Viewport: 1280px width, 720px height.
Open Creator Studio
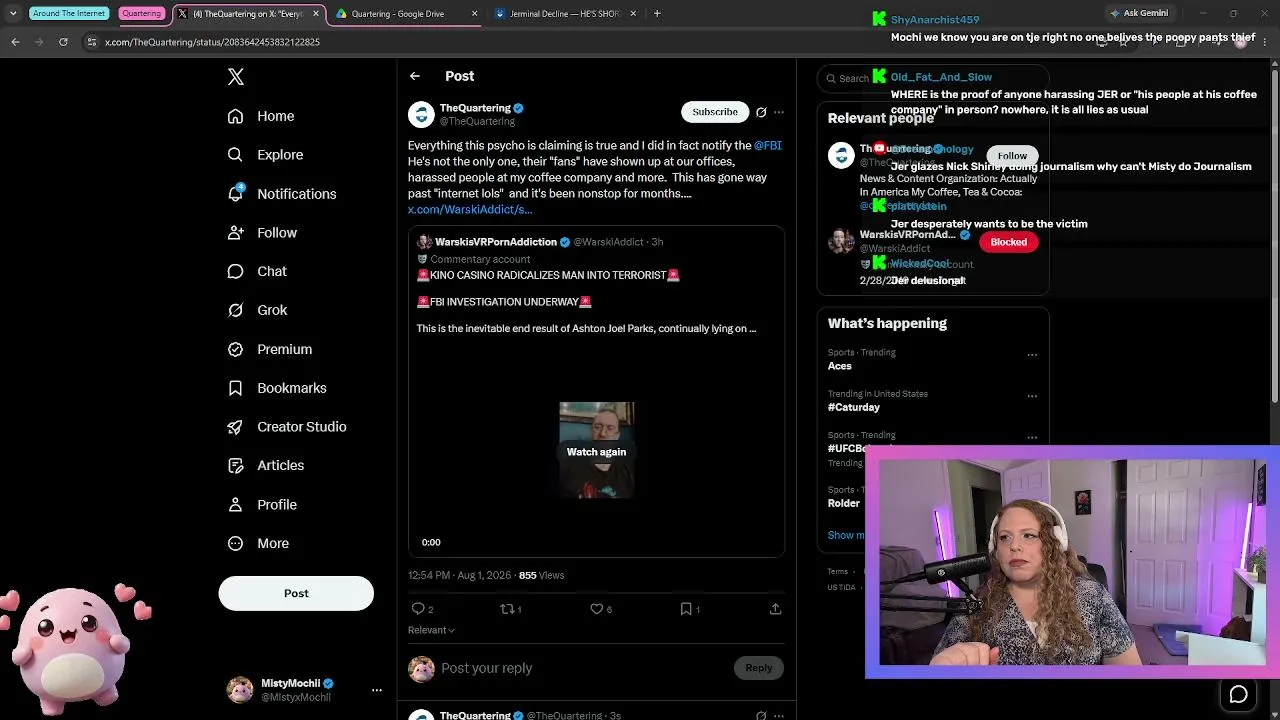click(287, 427)
